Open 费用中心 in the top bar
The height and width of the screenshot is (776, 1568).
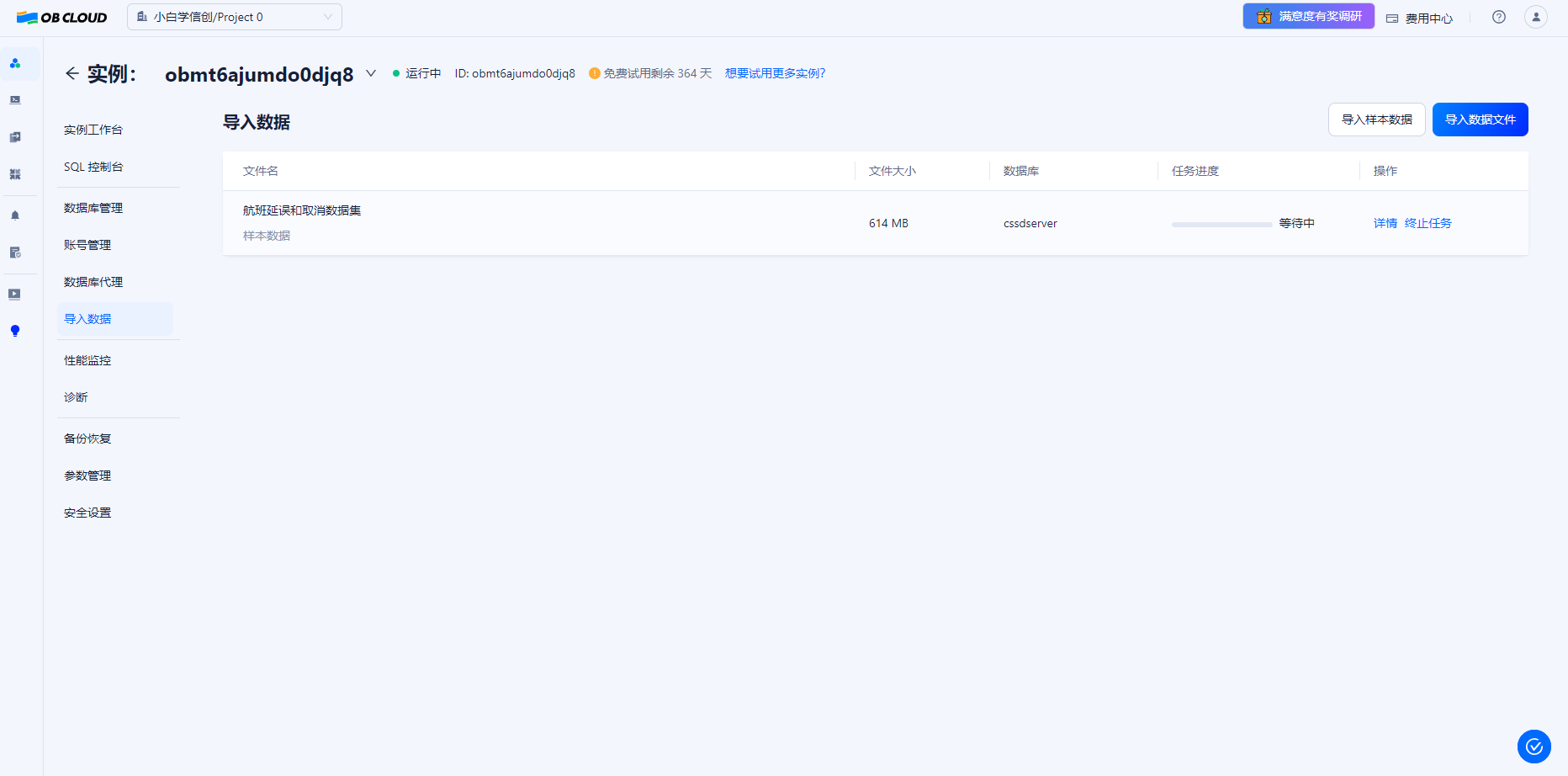pyautogui.click(x=1419, y=18)
